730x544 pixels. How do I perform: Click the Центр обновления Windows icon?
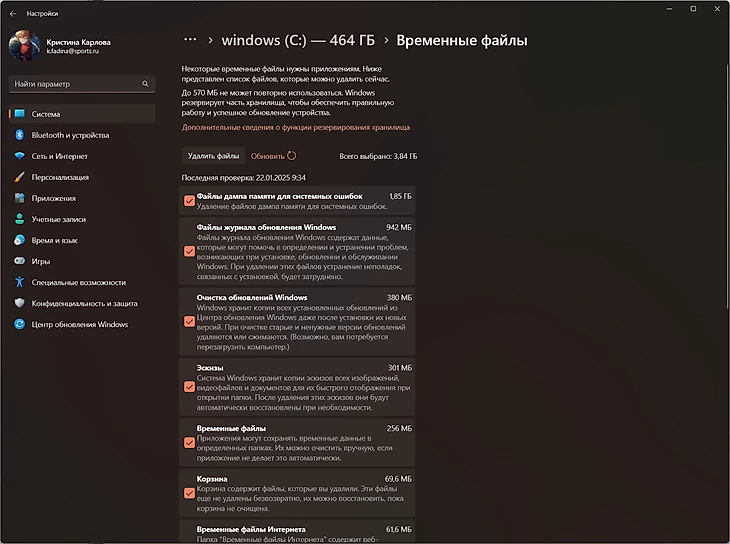(x=19, y=324)
